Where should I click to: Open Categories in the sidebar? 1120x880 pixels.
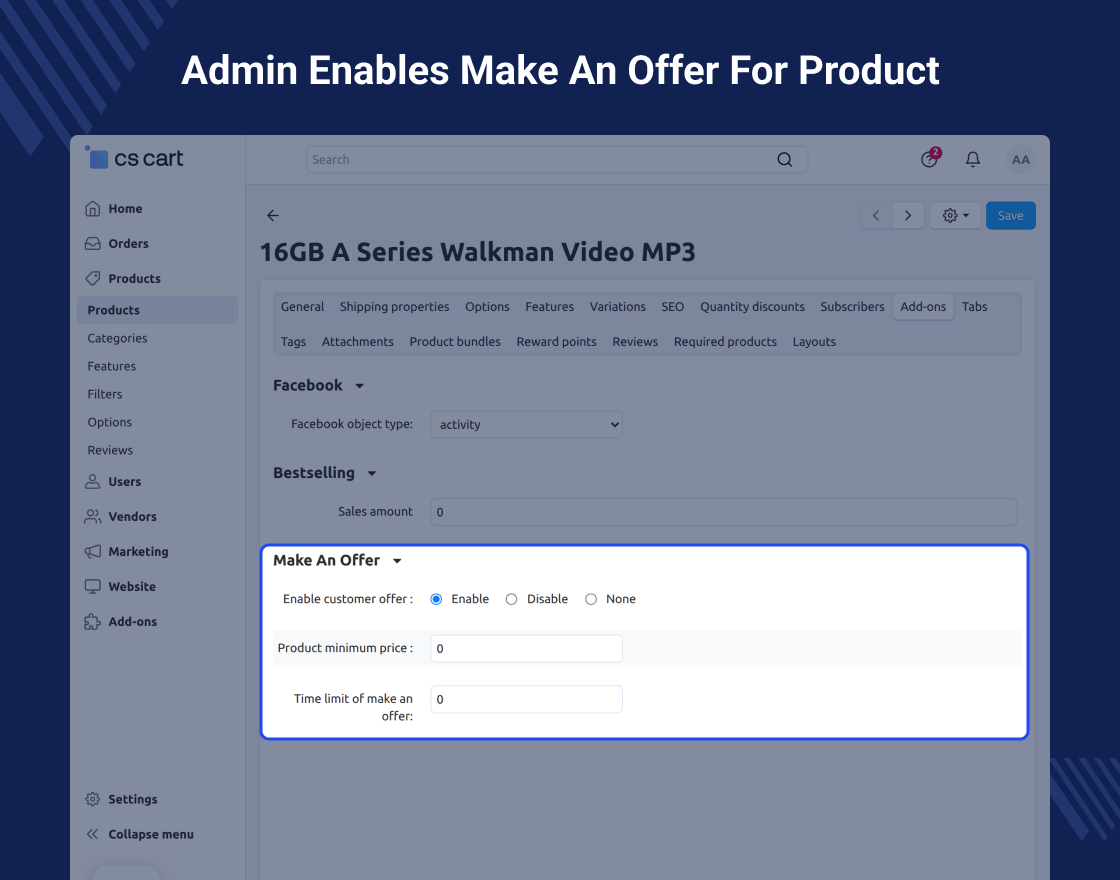click(117, 338)
